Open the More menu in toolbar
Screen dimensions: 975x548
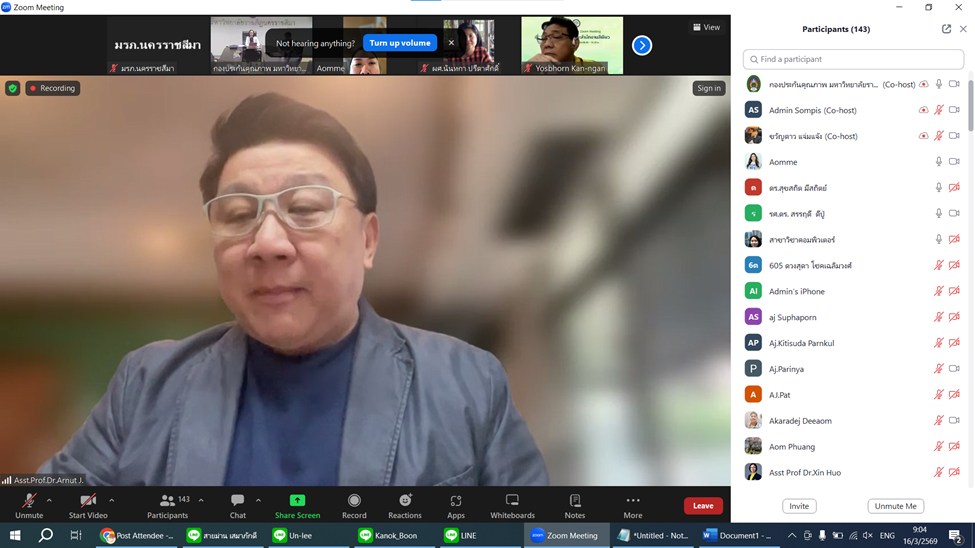point(632,501)
